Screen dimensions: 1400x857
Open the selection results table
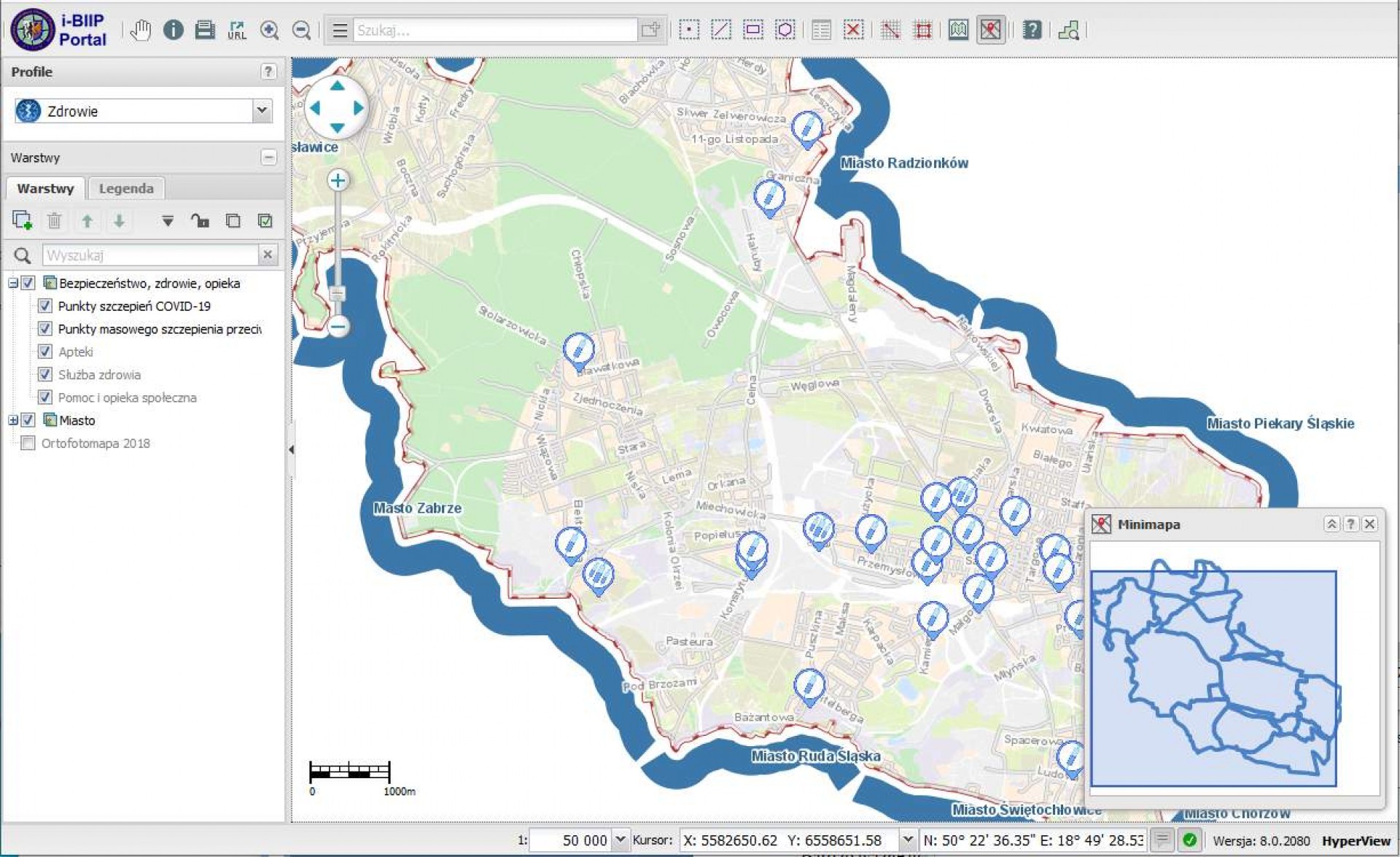coord(822,31)
